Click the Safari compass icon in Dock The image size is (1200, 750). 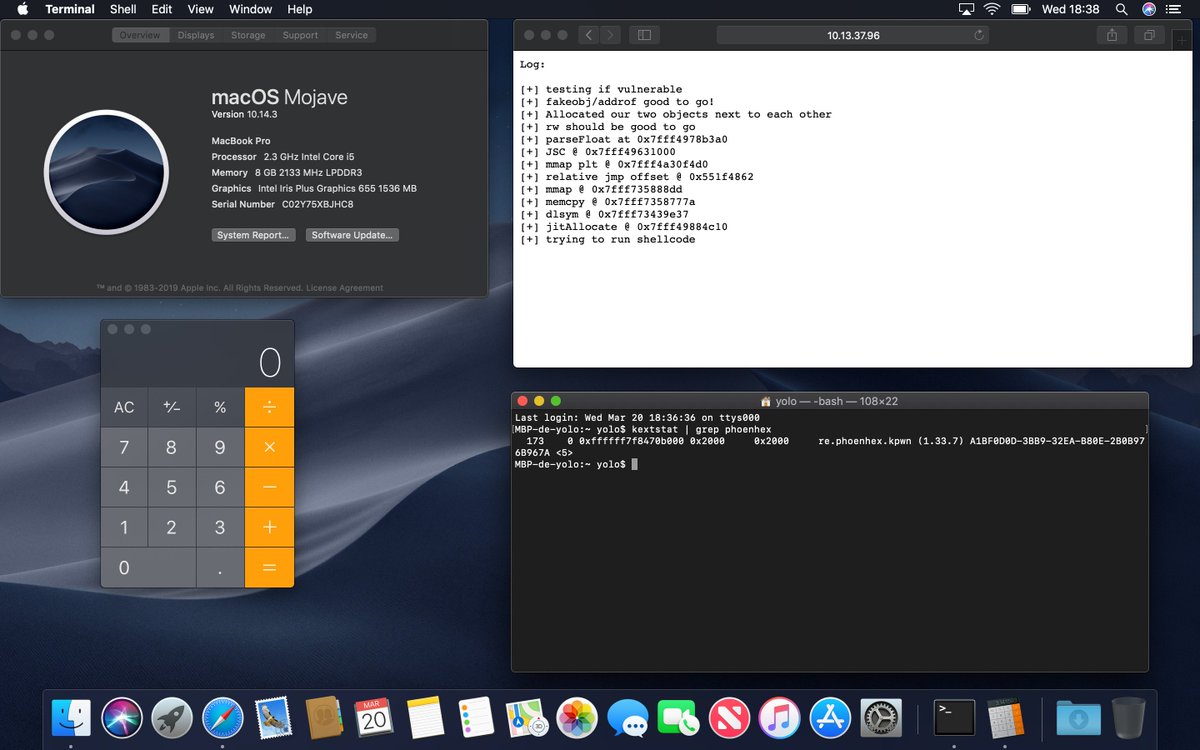(x=222, y=717)
